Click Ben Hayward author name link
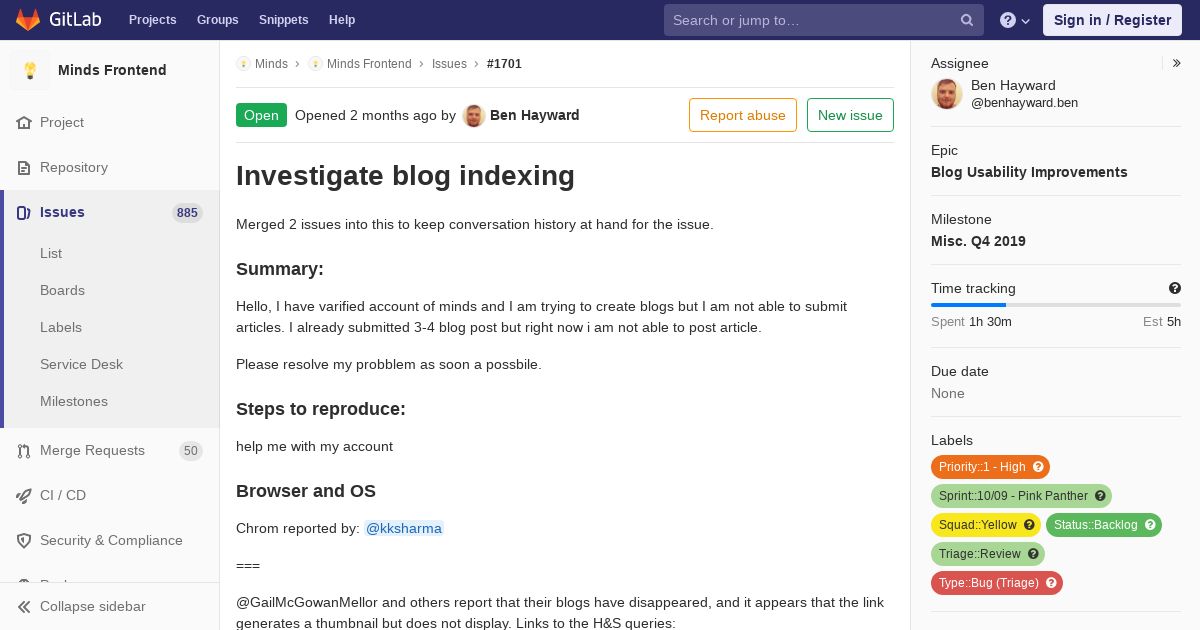The height and width of the screenshot is (630, 1200). (535, 115)
